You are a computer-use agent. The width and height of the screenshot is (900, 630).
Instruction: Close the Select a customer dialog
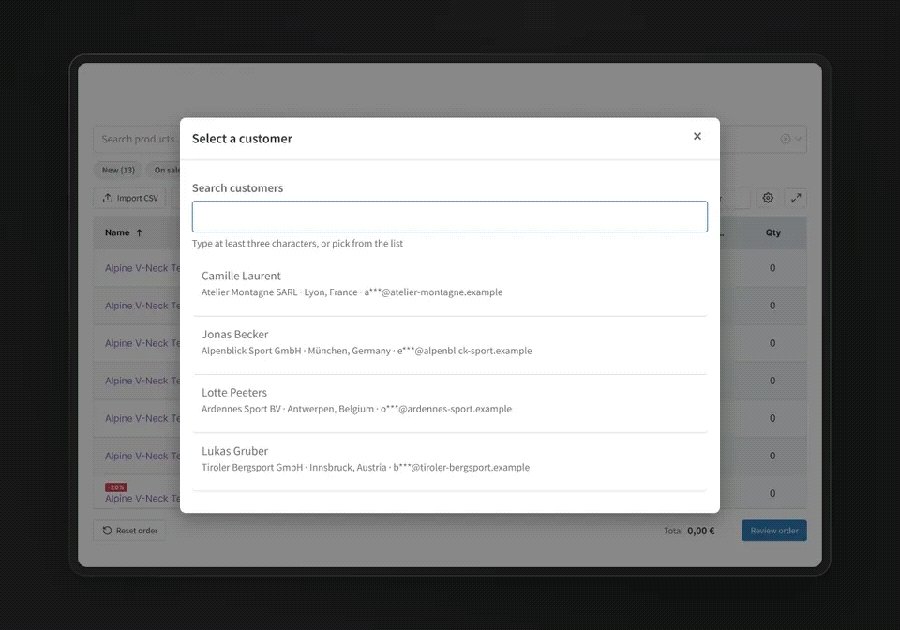(697, 137)
